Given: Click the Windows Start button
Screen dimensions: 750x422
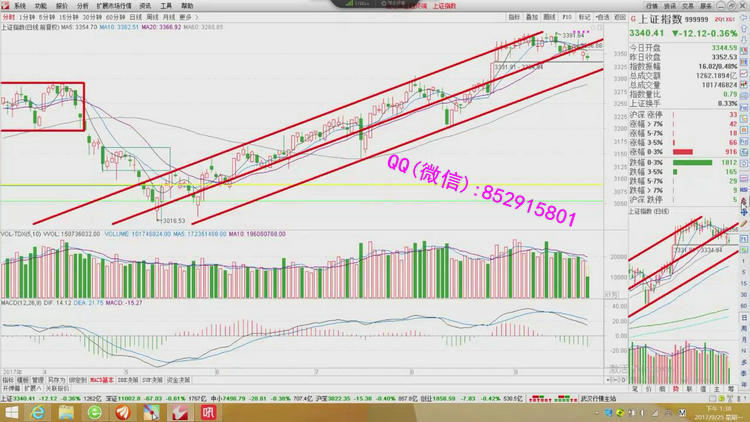Looking at the screenshot, I should (x=10, y=410).
